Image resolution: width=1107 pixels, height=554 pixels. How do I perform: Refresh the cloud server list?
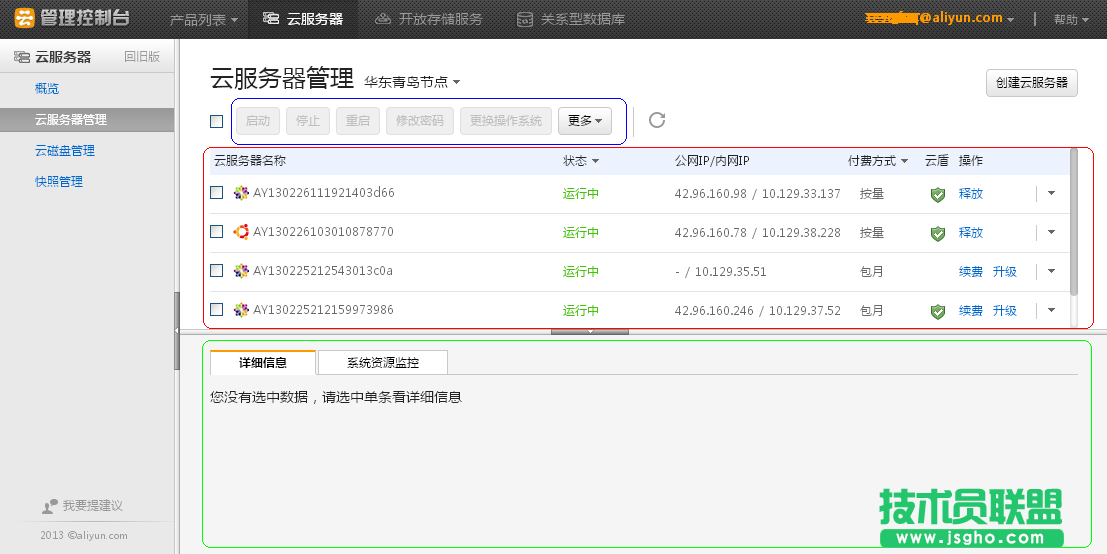[x=657, y=120]
